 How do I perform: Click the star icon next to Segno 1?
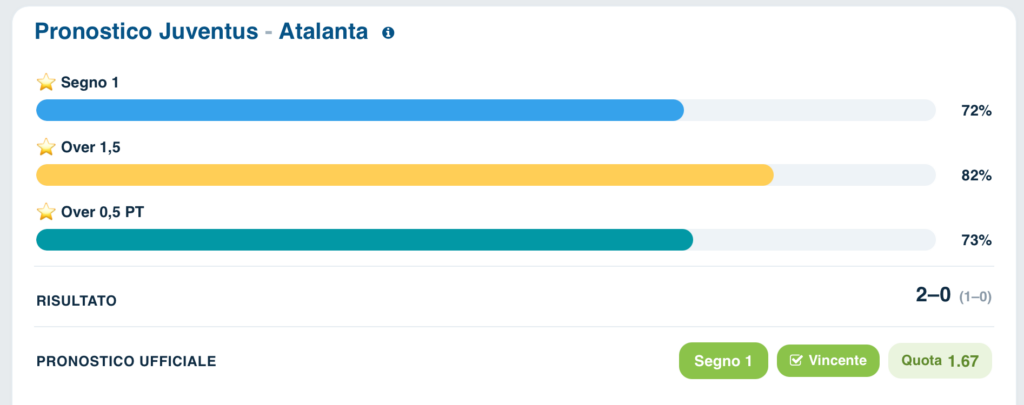pyautogui.click(x=46, y=83)
